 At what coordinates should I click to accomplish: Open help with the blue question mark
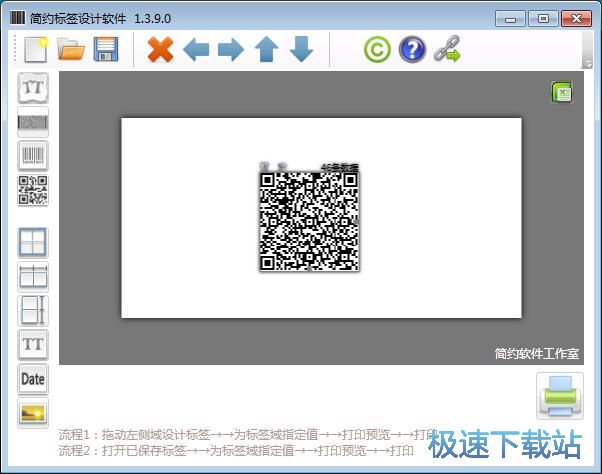point(412,48)
